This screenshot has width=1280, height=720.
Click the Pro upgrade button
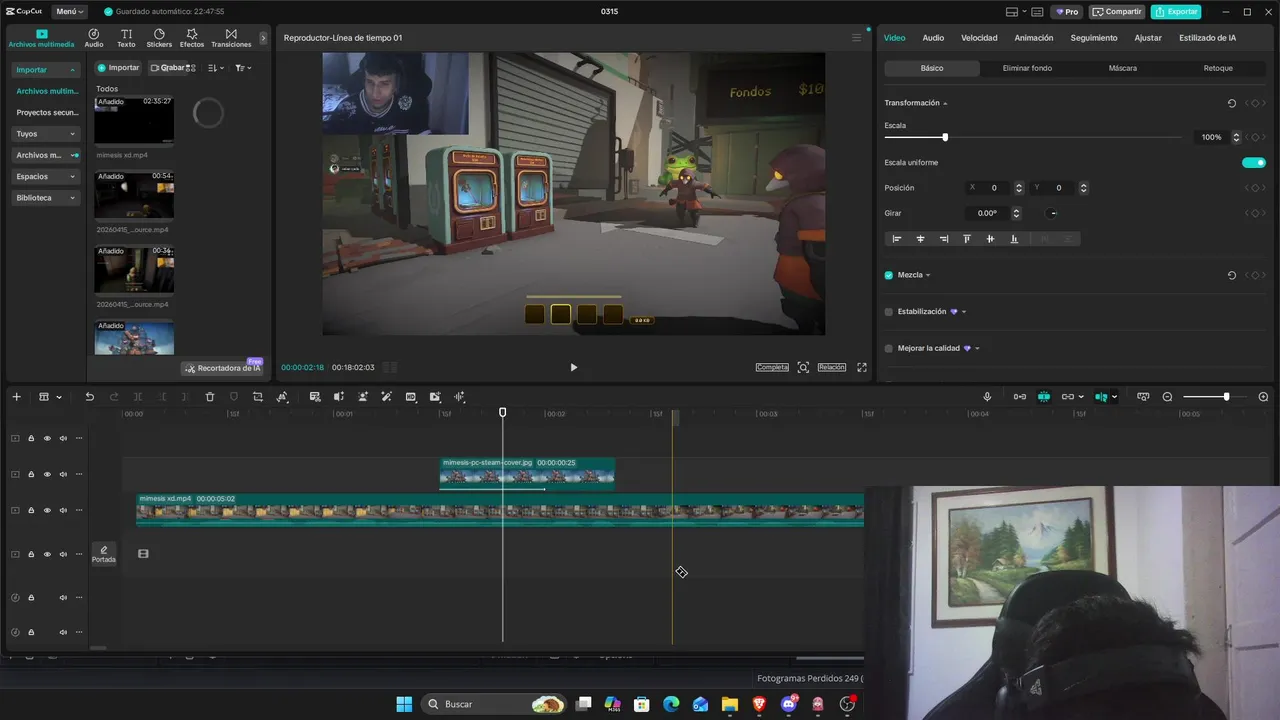(1067, 12)
